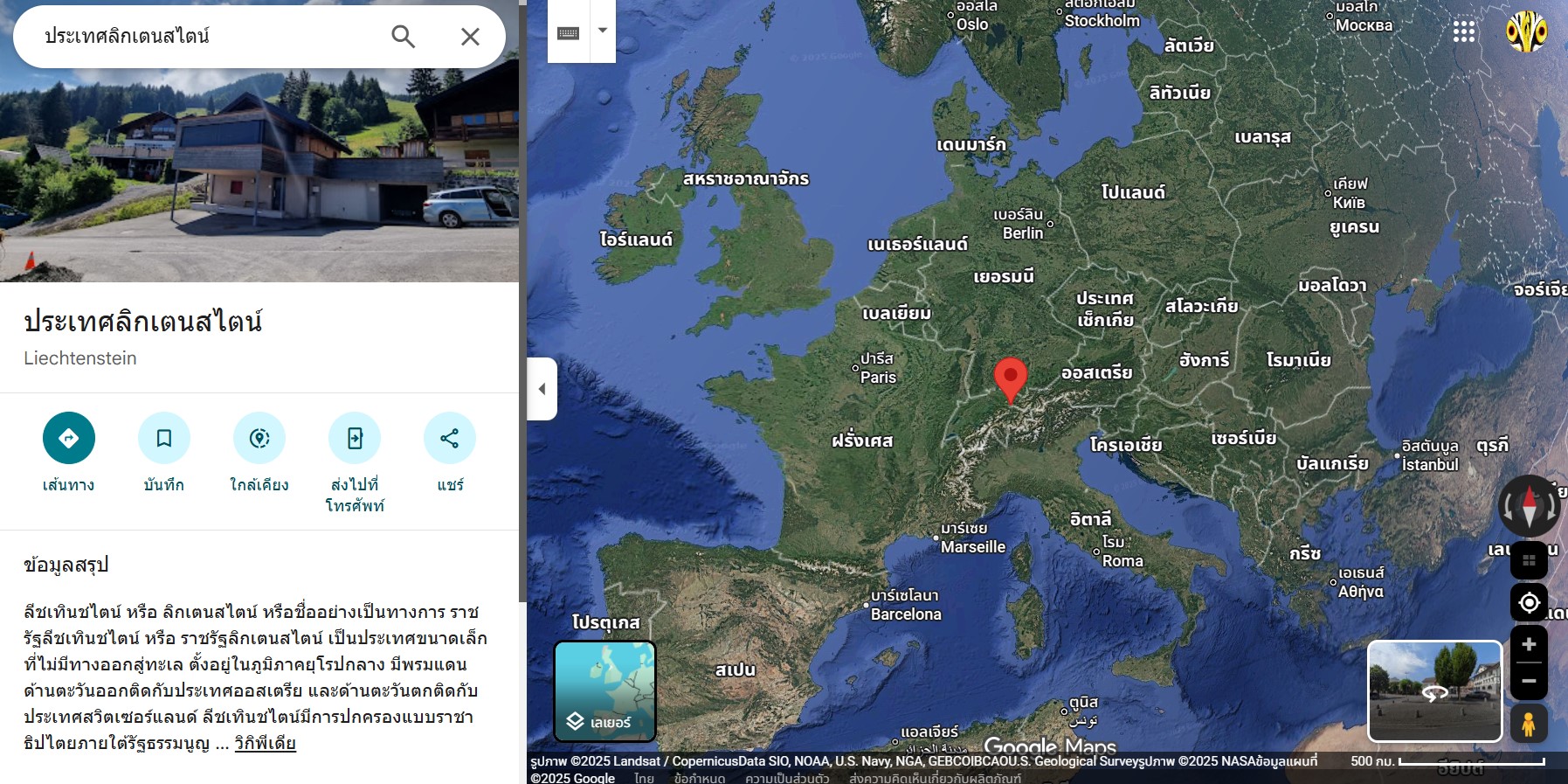Clear the search with the X icon
Viewport: 1568px width, 784px height.
point(470,37)
